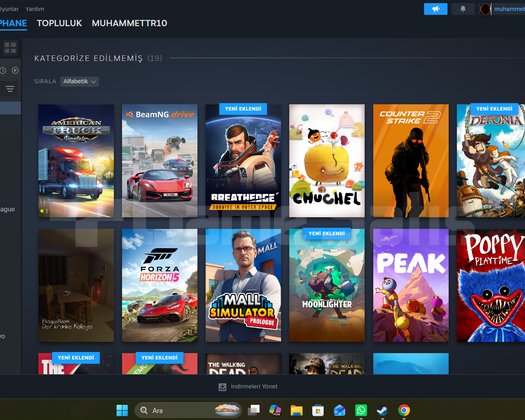Switch to the TOPLULUK tab
The height and width of the screenshot is (420, 525).
coord(59,23)
